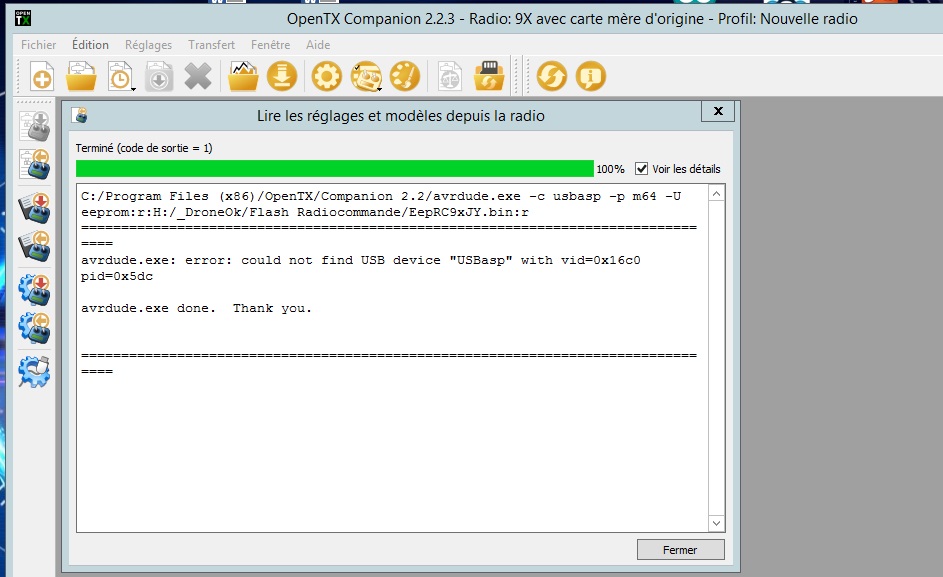Click the avrdude.exe command path line
The width and height of the screenshot is (943, 577).
click(x=381, y=196)
